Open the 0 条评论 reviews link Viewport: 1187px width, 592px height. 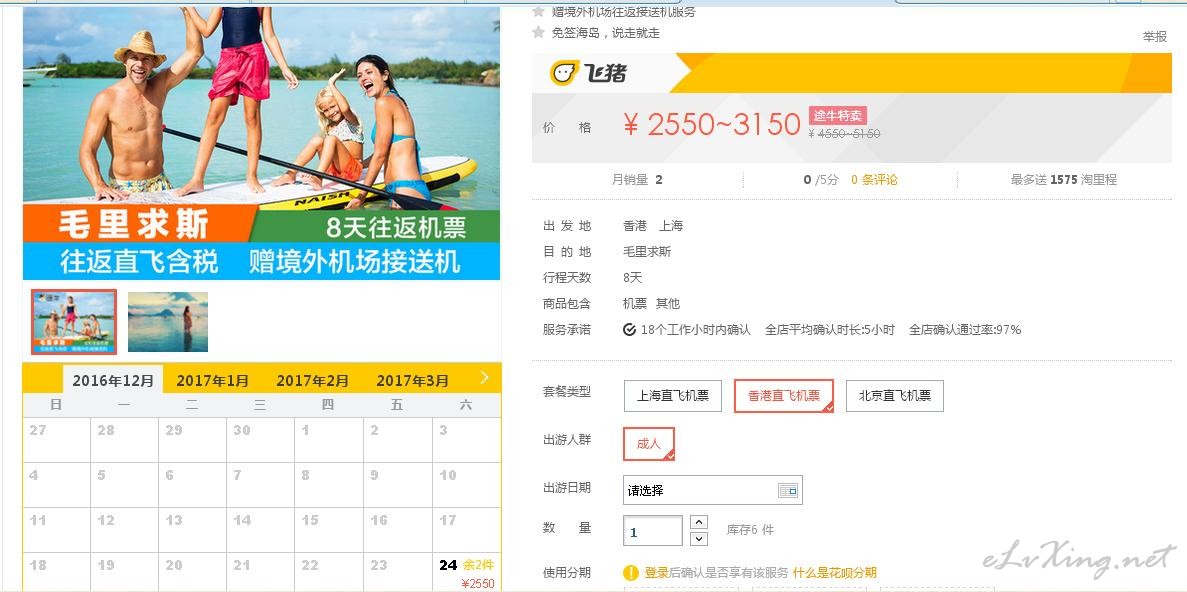(874, 179)
